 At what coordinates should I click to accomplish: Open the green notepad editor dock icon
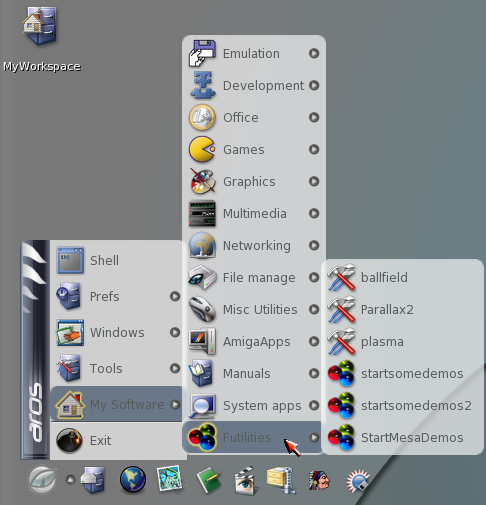209,481
